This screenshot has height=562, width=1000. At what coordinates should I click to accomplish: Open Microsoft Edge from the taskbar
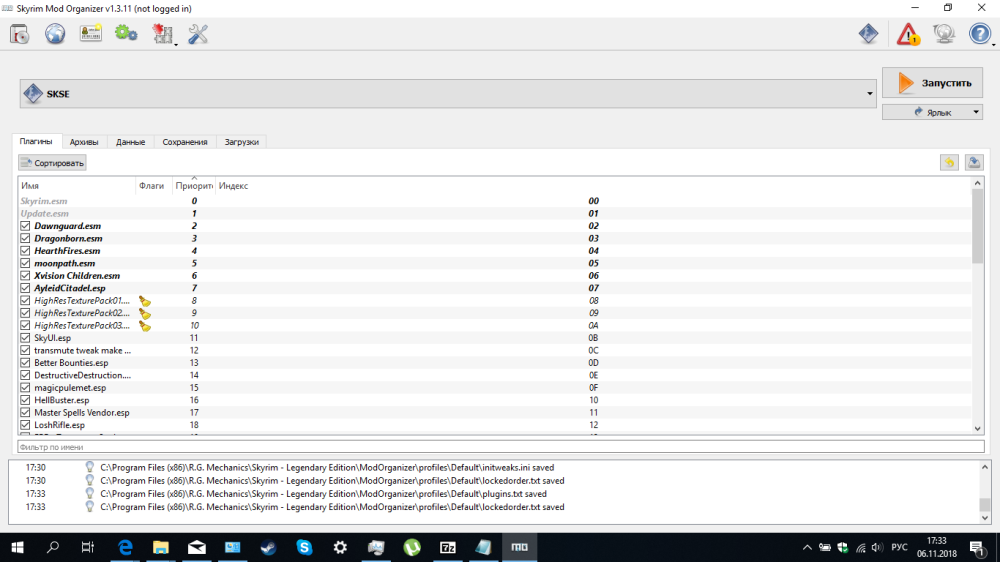125,547
